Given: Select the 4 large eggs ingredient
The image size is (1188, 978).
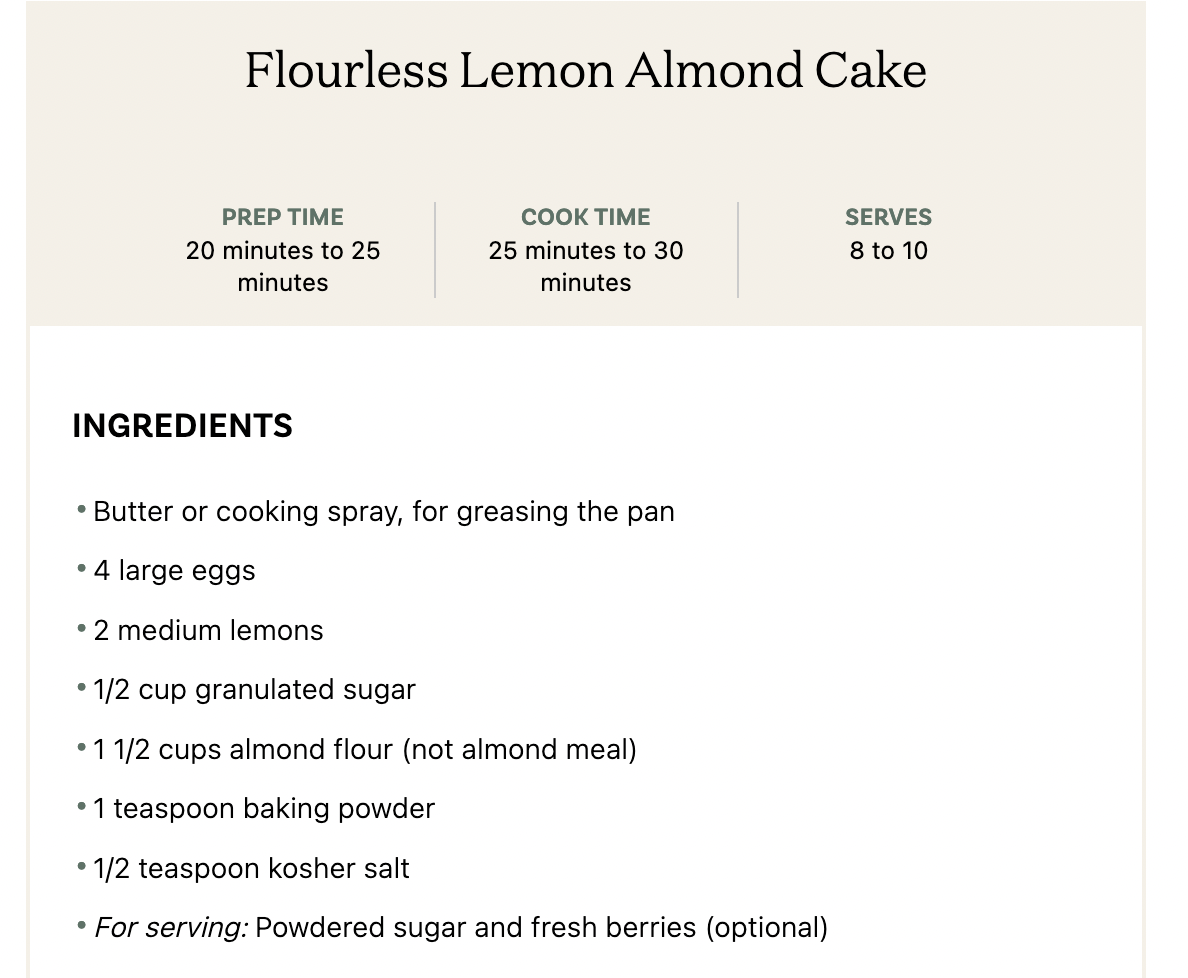Looking at the screenshot, I should [x=174, y=571].
